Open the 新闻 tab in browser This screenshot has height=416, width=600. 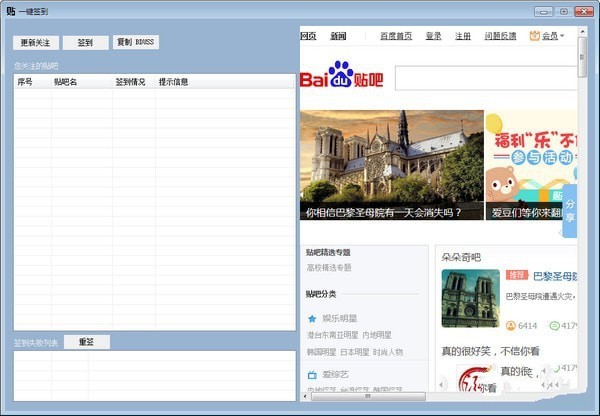coord(338,36)
